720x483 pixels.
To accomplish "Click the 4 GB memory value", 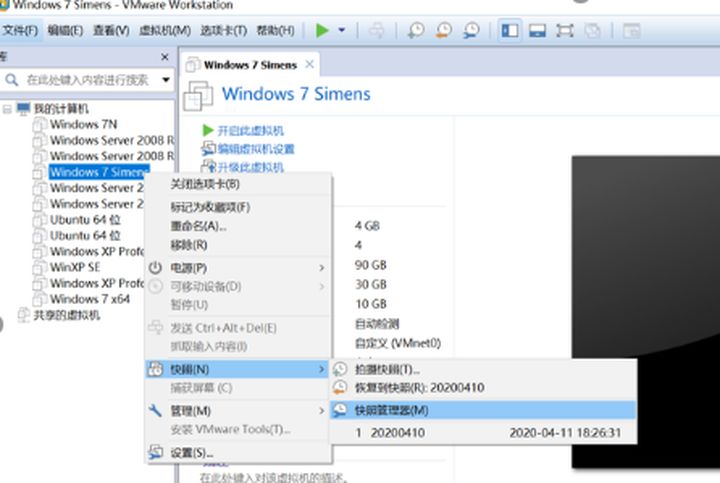I will point(367,226).
